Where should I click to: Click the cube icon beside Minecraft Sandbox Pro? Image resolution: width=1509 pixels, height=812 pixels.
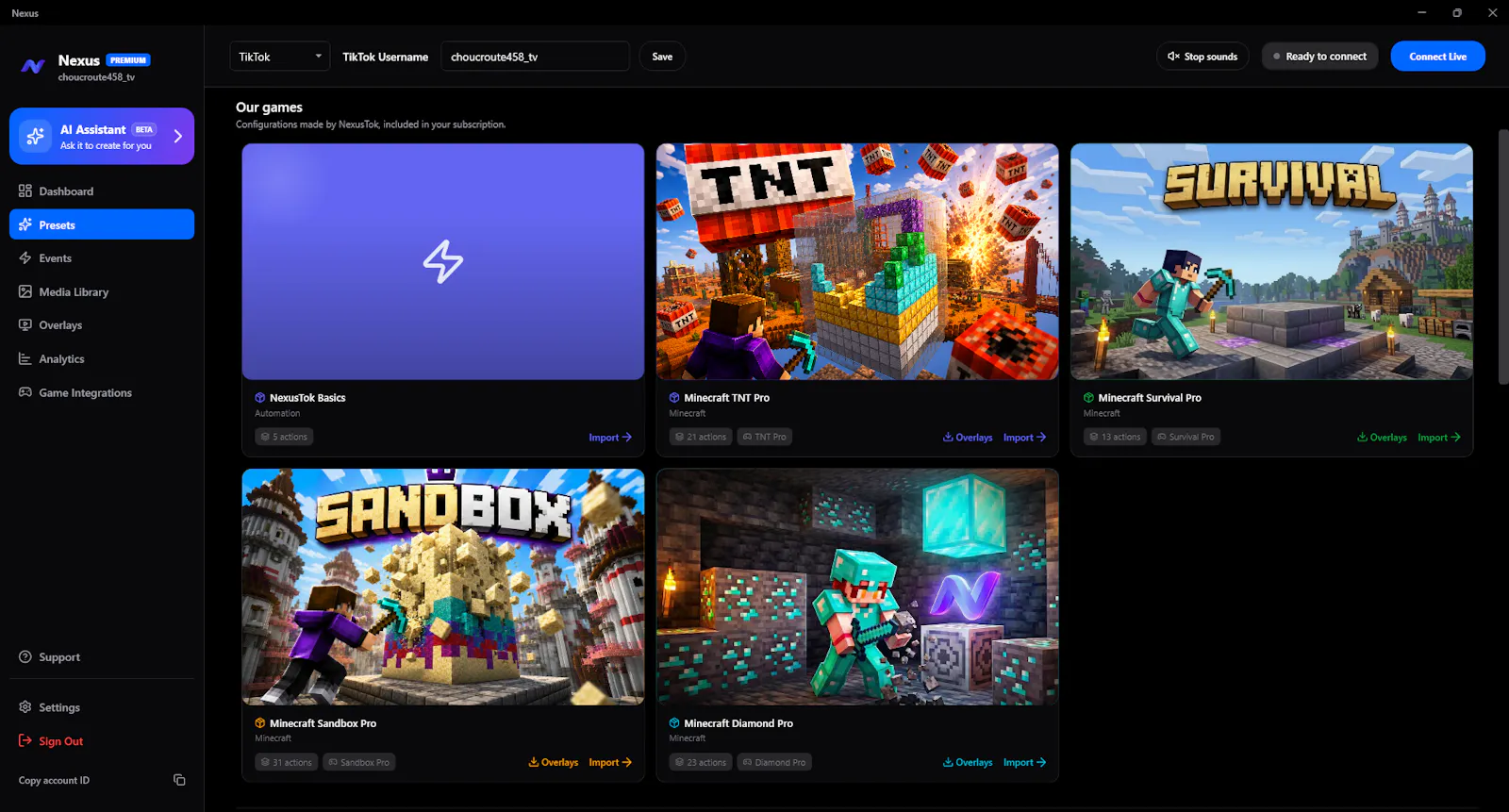(x=260, y=723)
